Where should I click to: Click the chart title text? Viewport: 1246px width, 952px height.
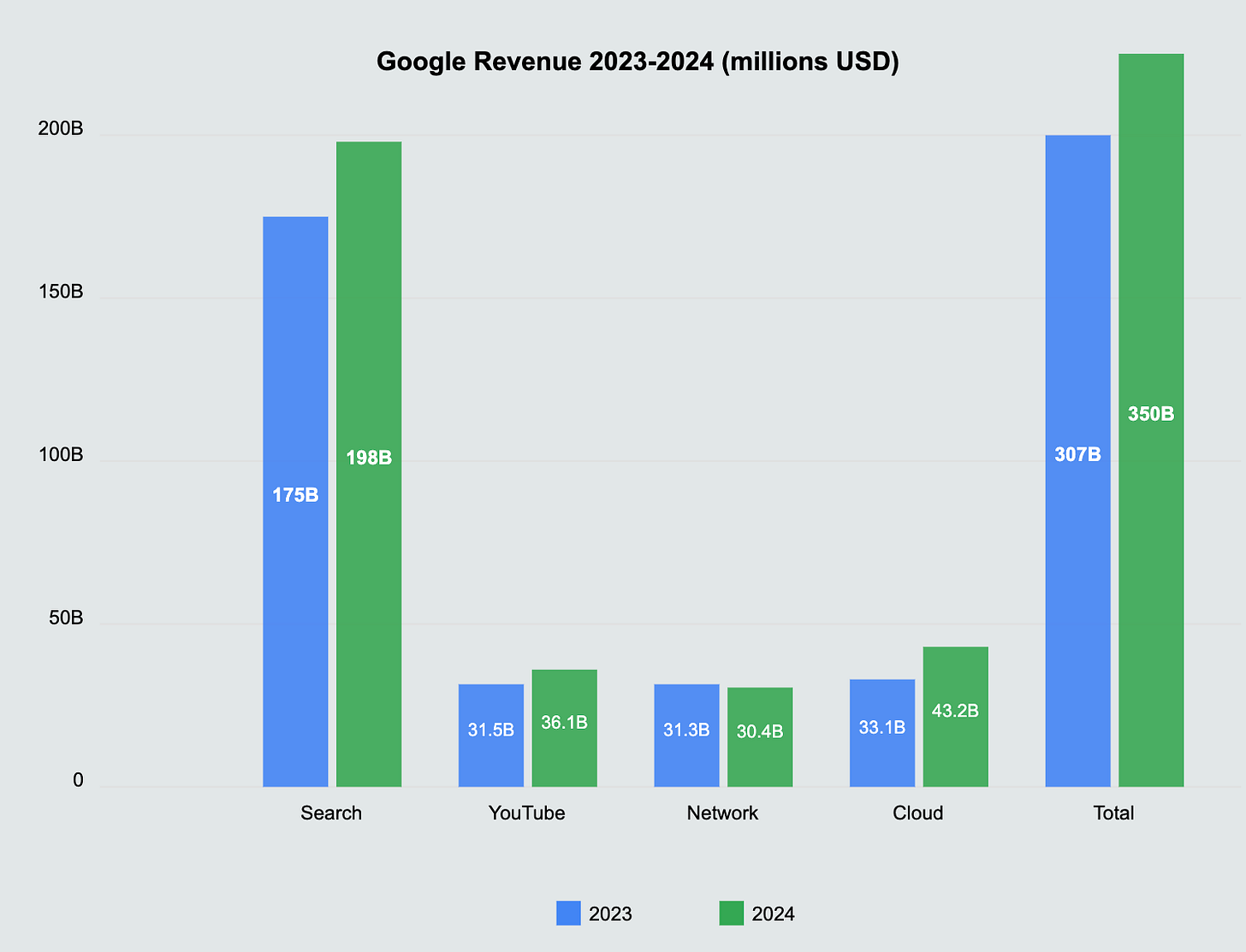639,61
